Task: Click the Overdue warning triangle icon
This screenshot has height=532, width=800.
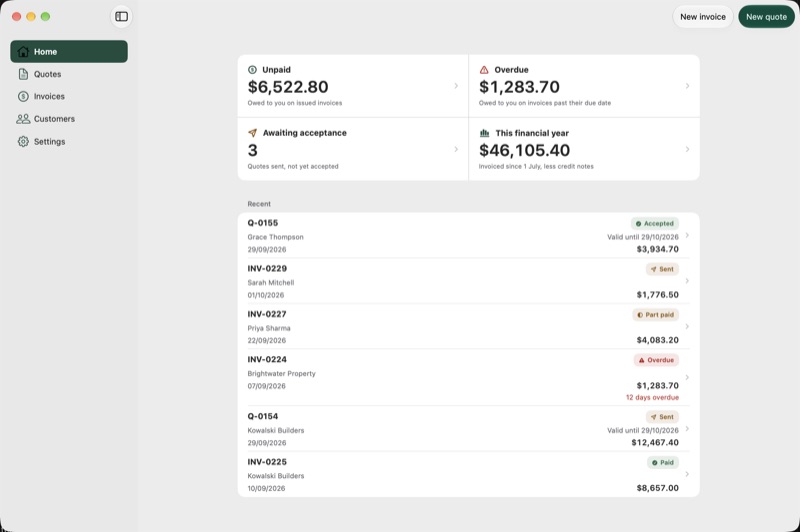Action: pos(484,70)
